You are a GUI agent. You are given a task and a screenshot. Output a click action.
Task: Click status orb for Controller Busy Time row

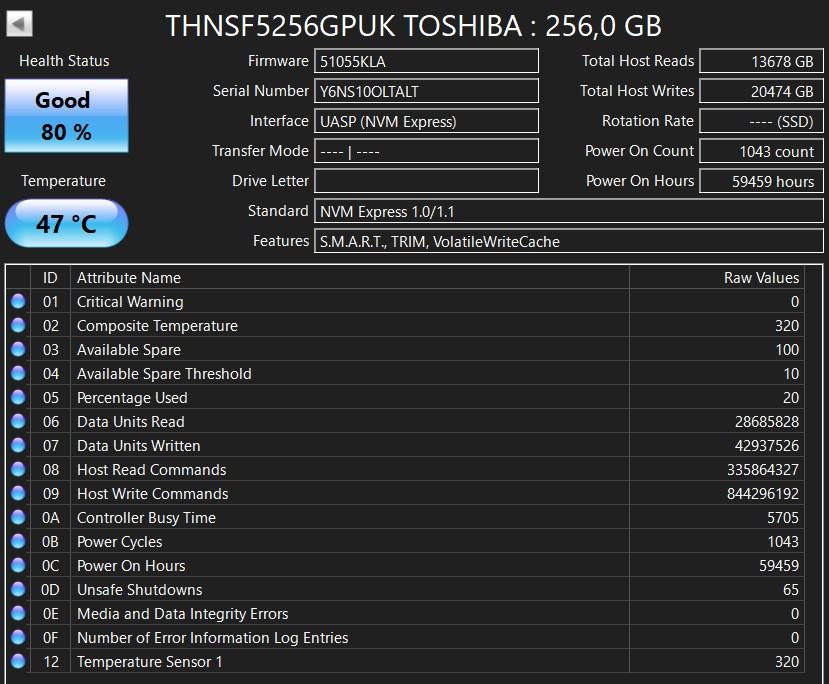[18, 517]
